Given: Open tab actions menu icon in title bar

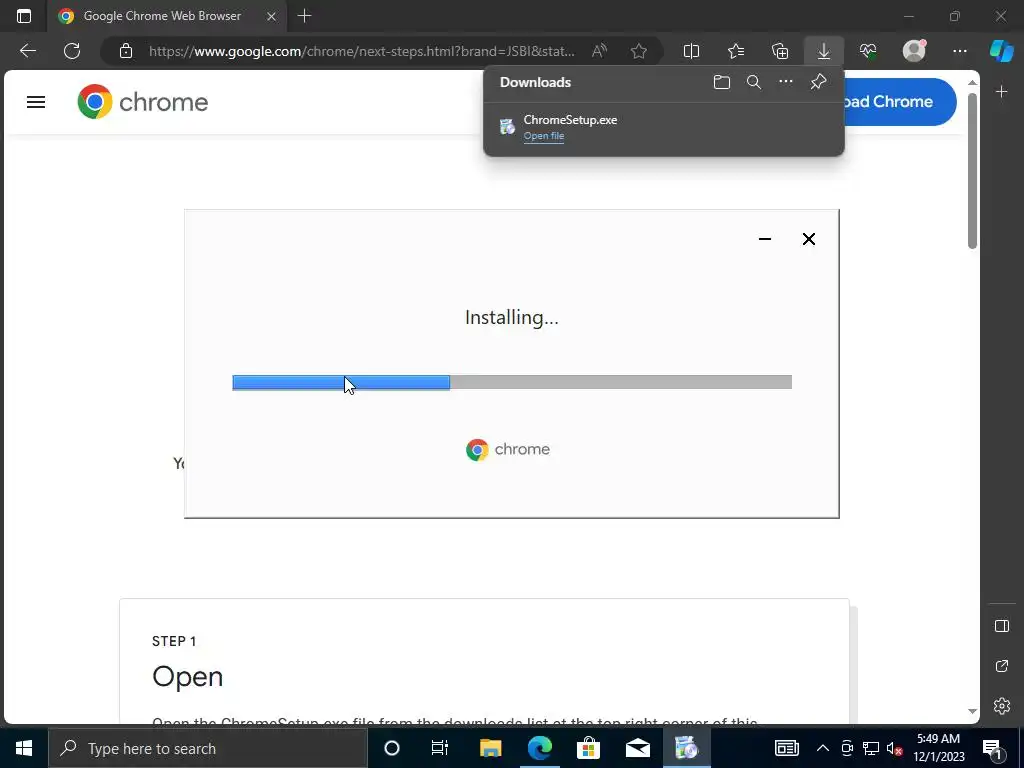Looking at the screenshot, I should pyautogui.click(x=24, y=16).
